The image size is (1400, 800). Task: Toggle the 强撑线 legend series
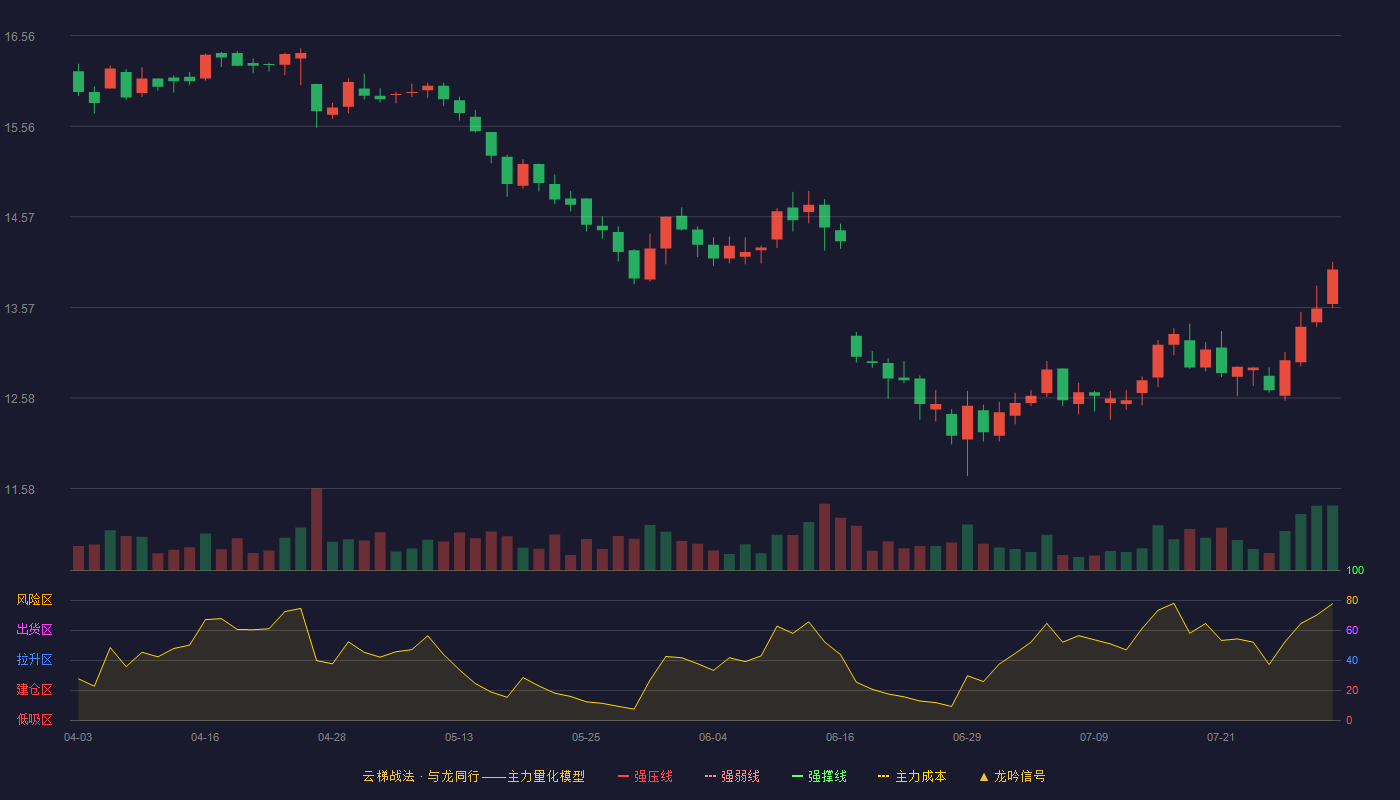pyautogui.click(x=819, y=776)
